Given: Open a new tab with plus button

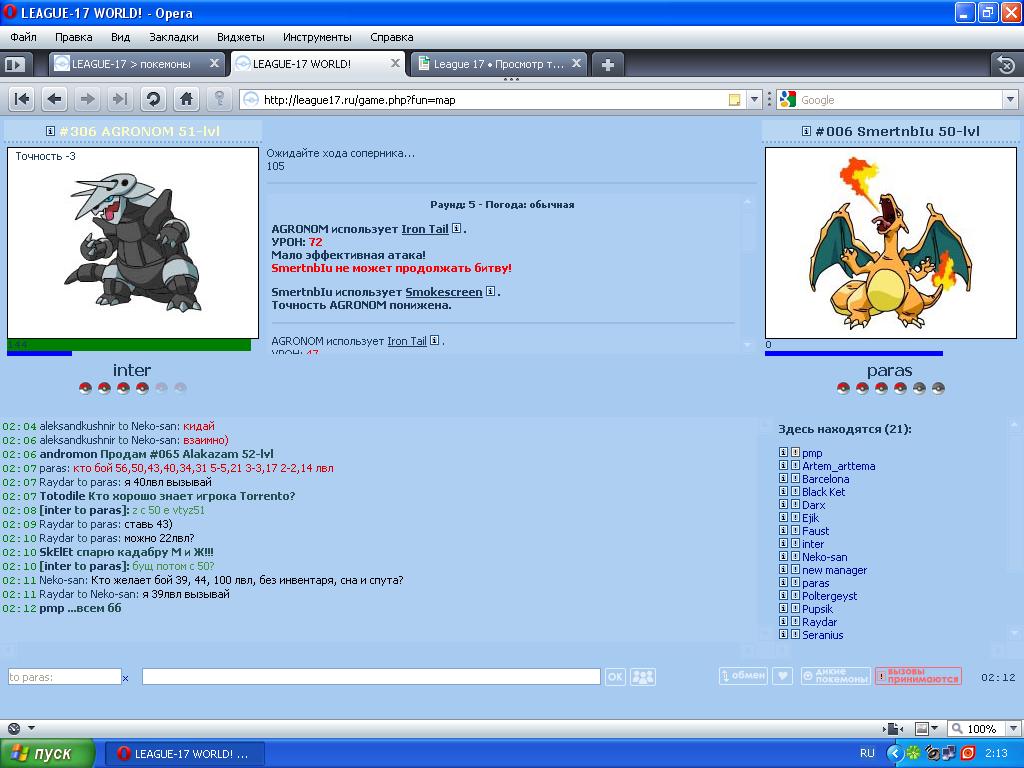Looking at the screenshot, I should tap(607, 65).
